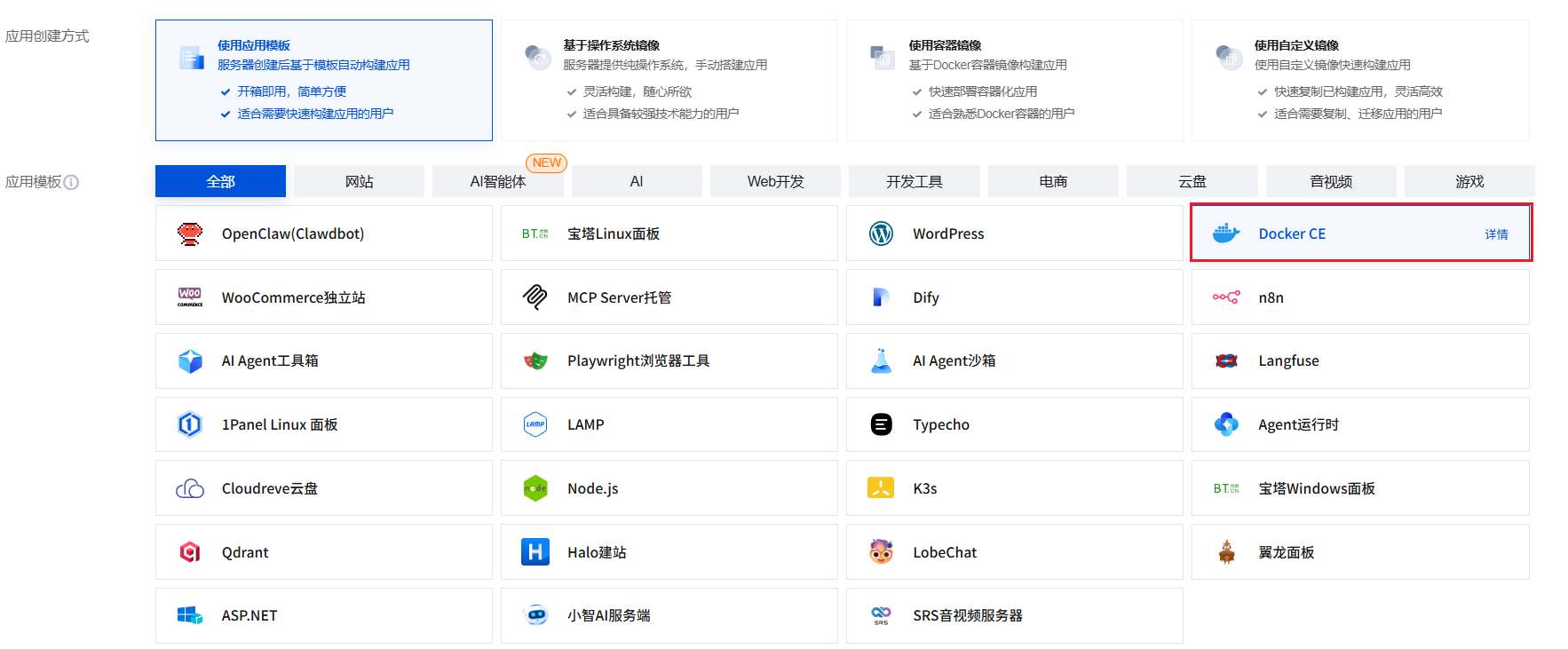Show the 电商 category tab
1568x649 pixels.
1053,181
